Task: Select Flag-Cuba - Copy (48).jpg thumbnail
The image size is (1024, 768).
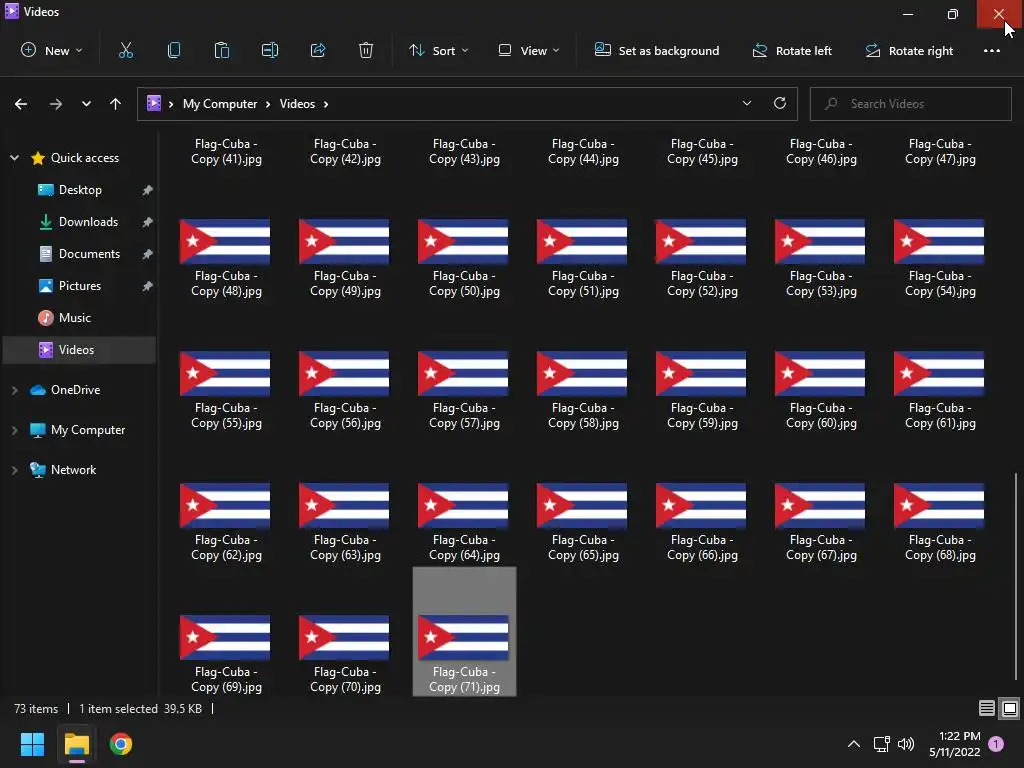Action: [225, 242]
